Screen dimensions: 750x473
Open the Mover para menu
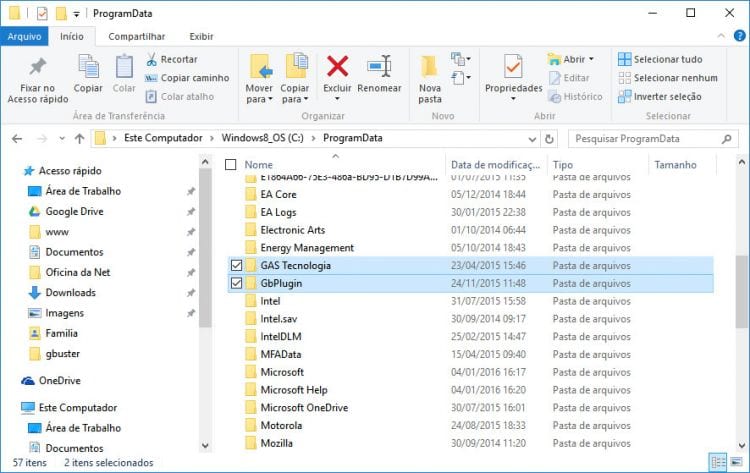pos(259,79)
